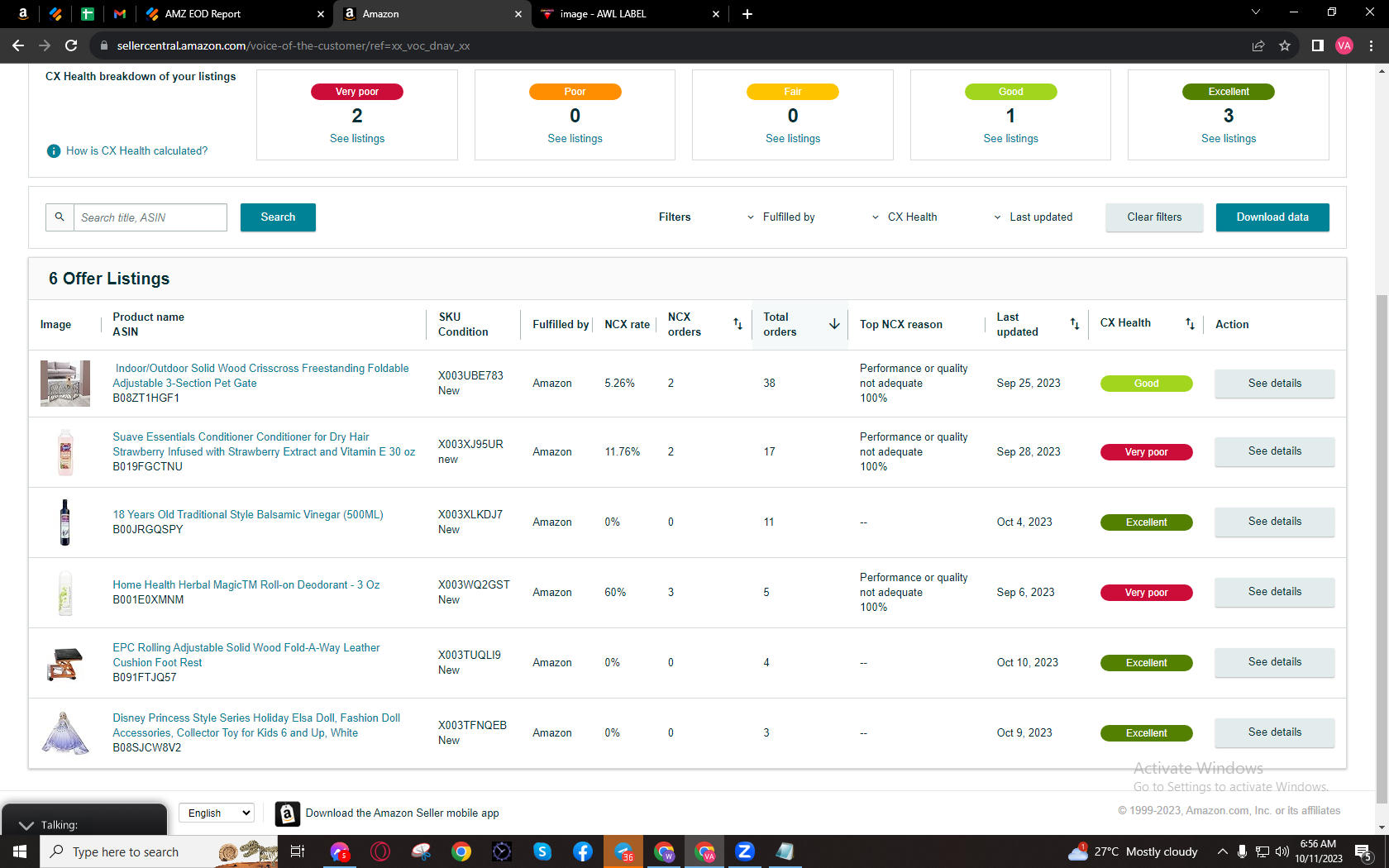Open Facebook from the taskbar
Screen dimensions: 1389x868
pos(583,851)
